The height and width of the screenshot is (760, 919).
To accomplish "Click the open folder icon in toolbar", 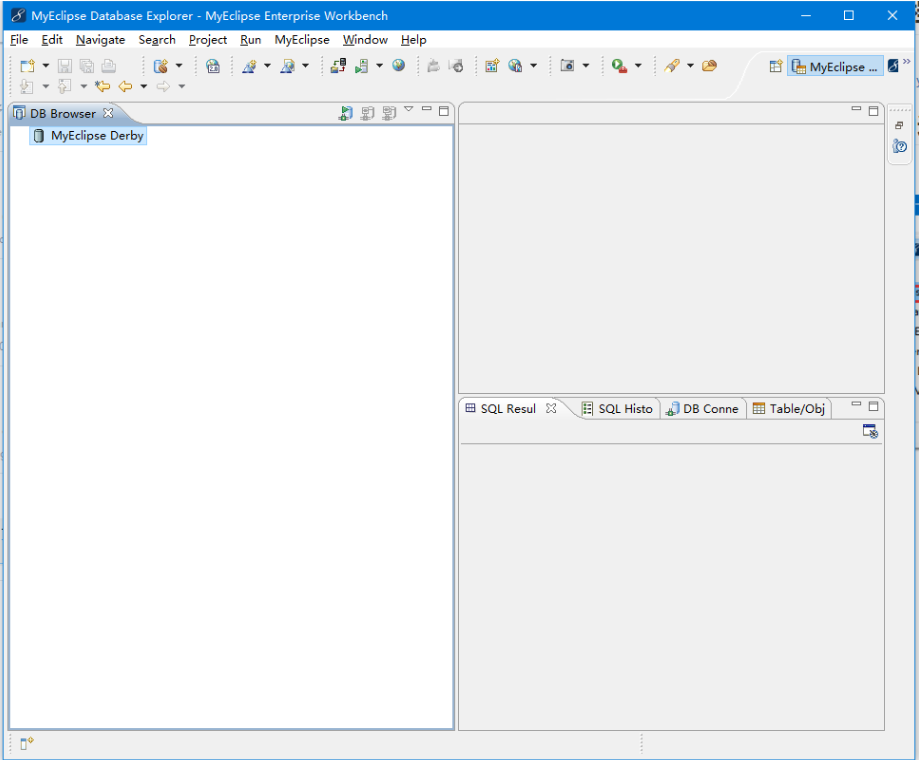I will pyautogui.click(x=709, y=66).
